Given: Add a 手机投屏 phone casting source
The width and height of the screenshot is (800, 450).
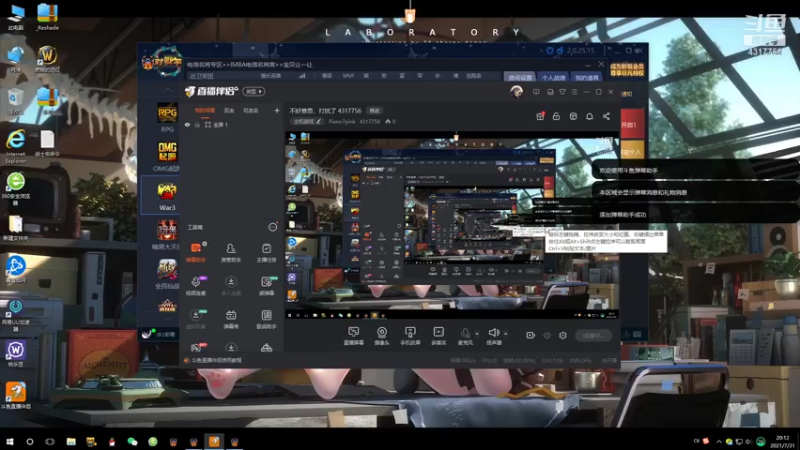Looking at the screenshot, I should (410, 336).
